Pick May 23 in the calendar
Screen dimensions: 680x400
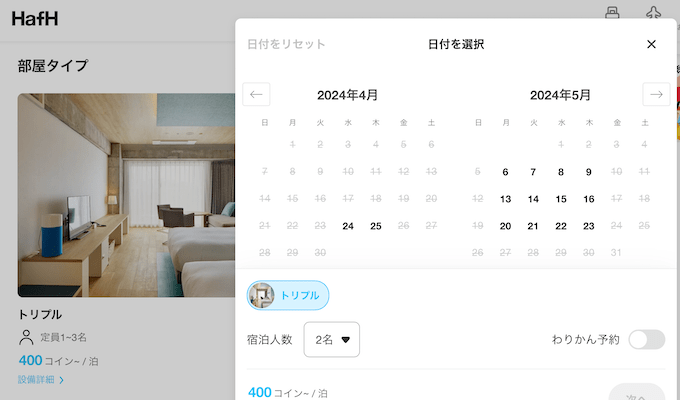[x=589, y=226]
